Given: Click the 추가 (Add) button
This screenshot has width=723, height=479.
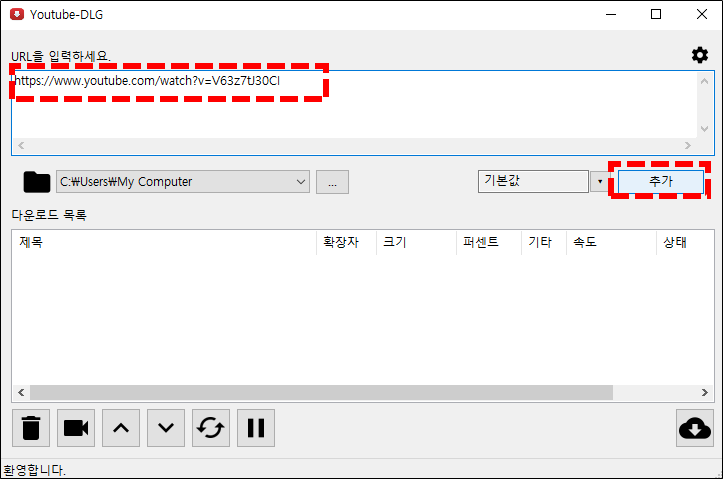Looking at the screenshot, I should 660,181.
